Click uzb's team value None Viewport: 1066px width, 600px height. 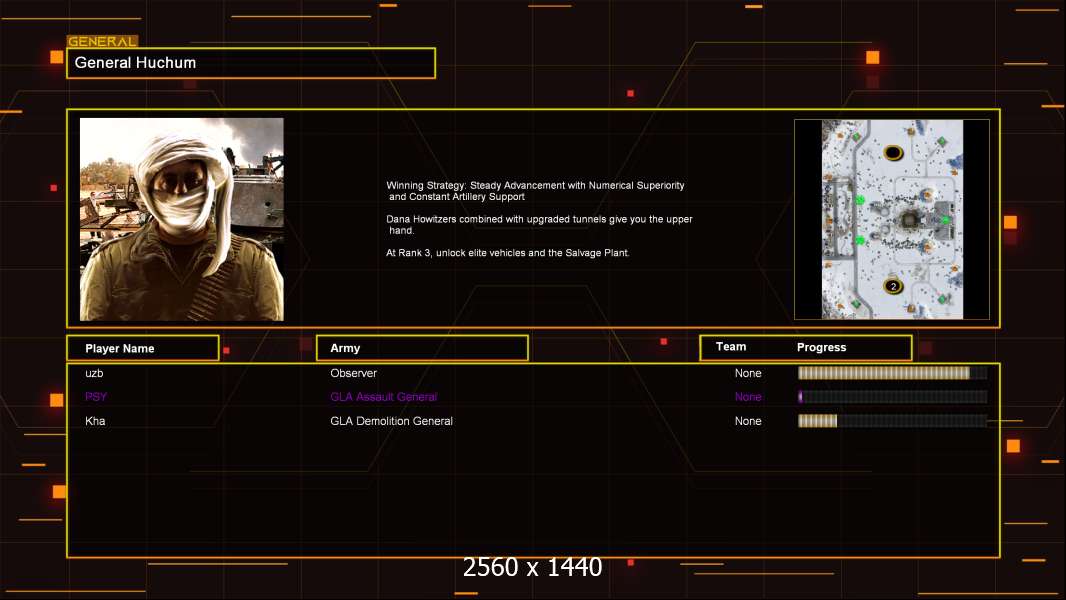pos(748,373)
